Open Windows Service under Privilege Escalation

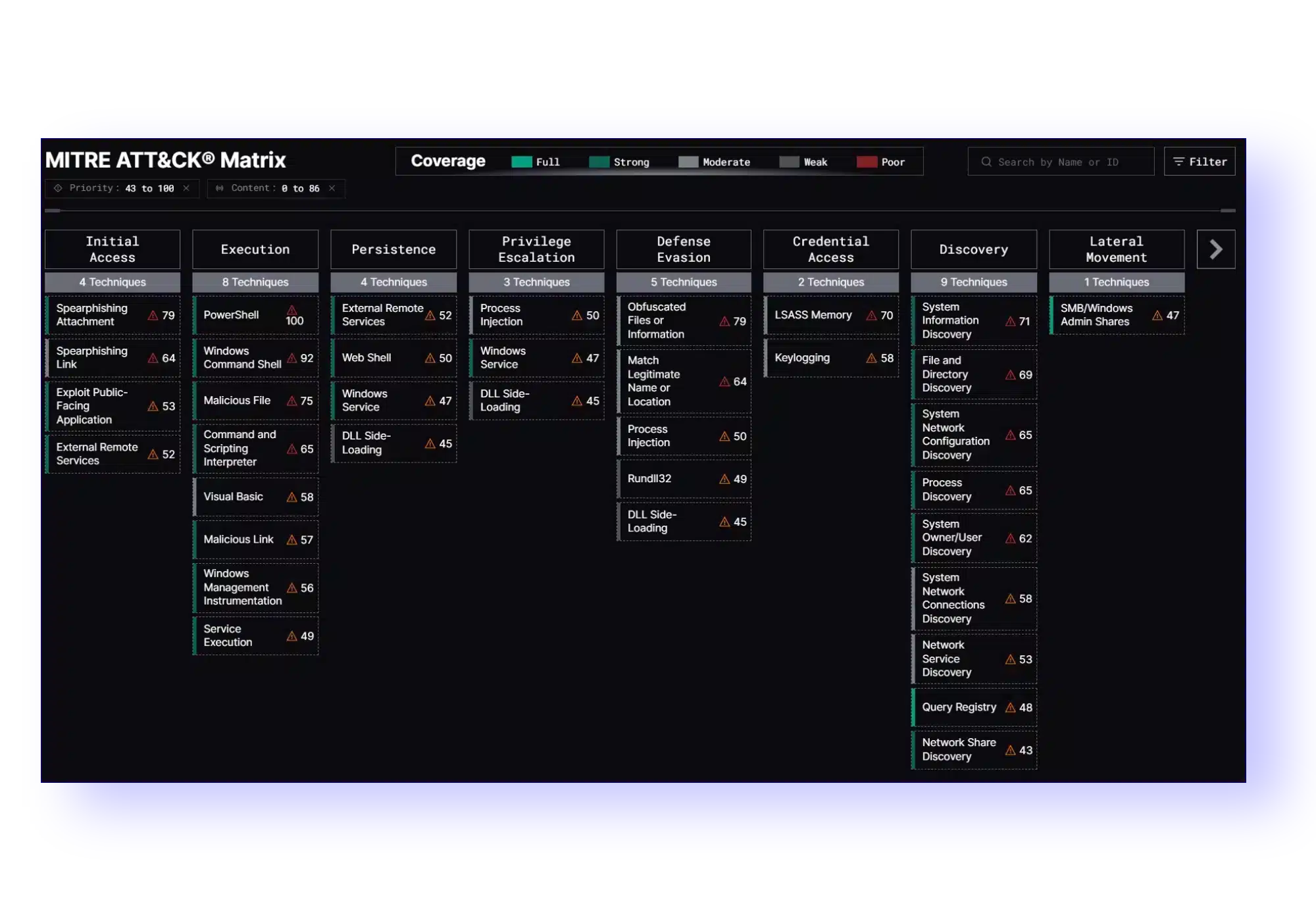point(536,358)
